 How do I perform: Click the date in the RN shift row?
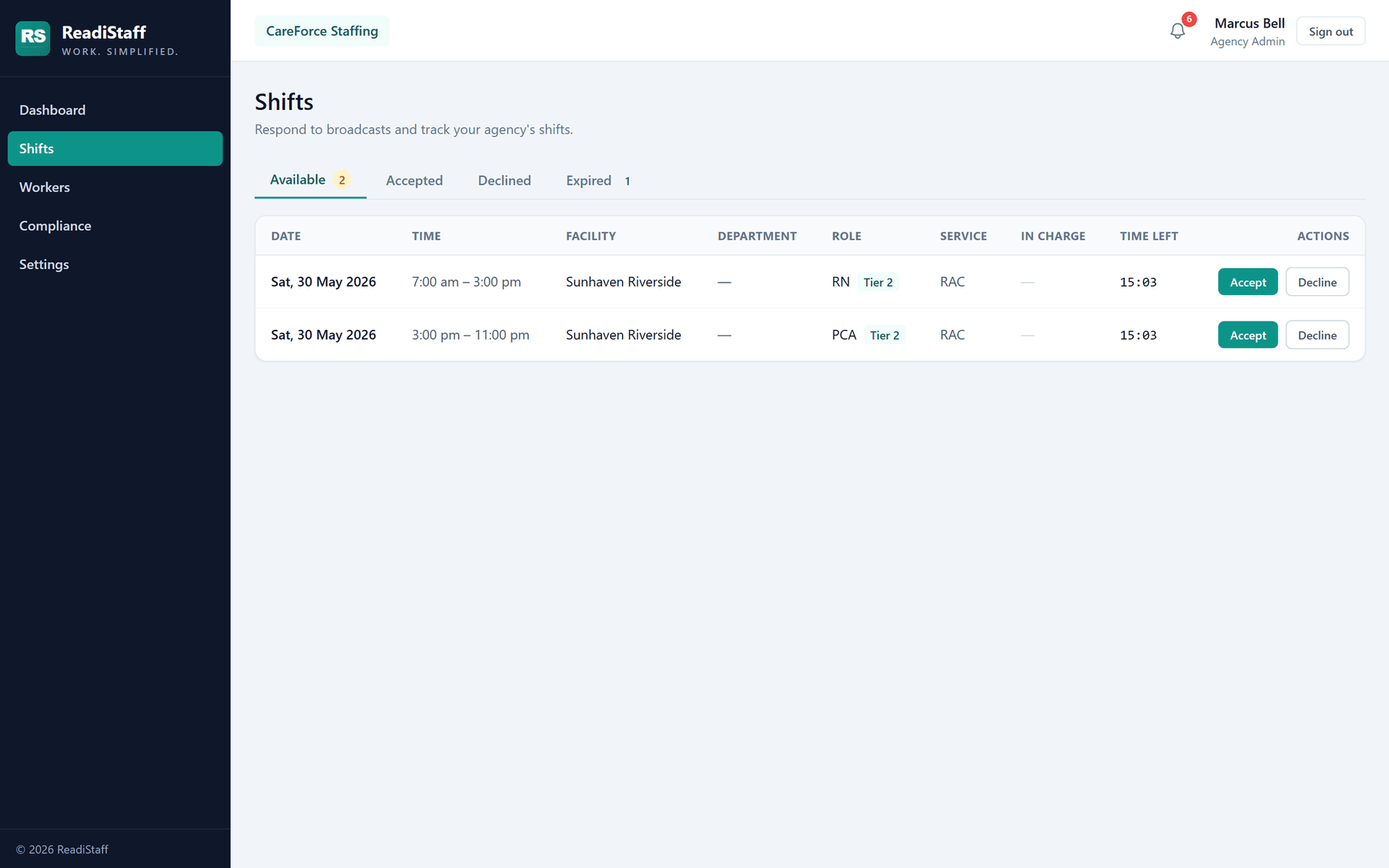[323, 282]
